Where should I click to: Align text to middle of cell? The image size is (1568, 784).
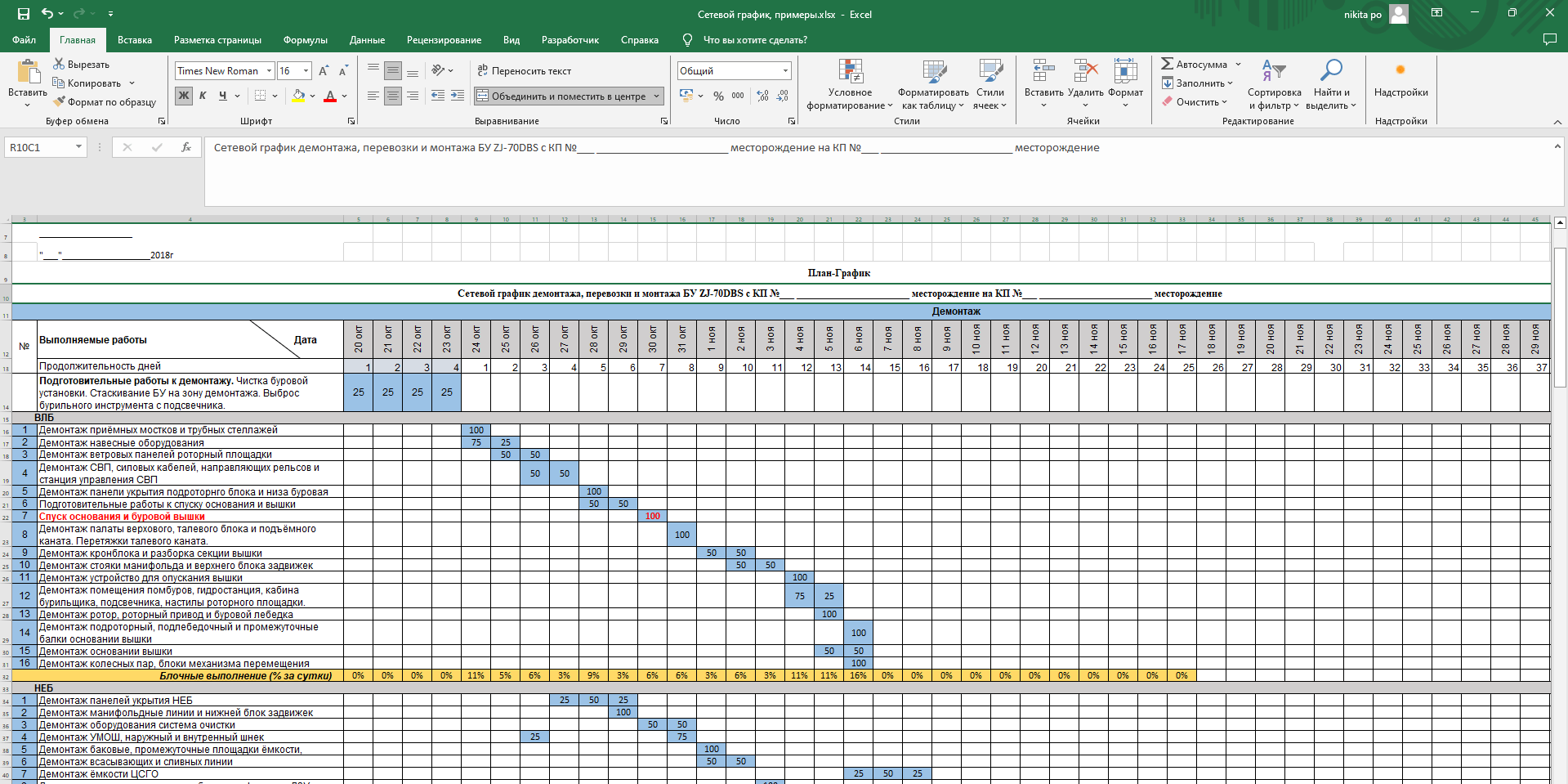pyautogui.click(x=393, y=70)
